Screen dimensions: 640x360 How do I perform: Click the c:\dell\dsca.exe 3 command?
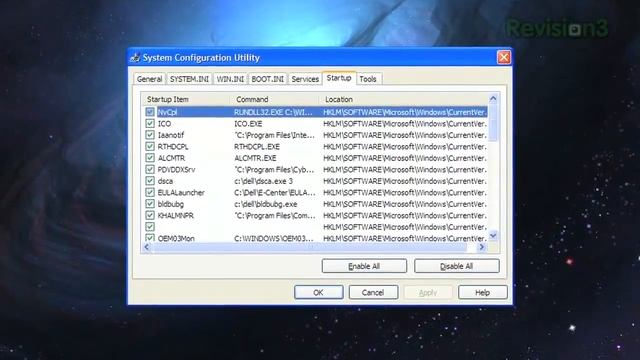click(x=263, y=181)
